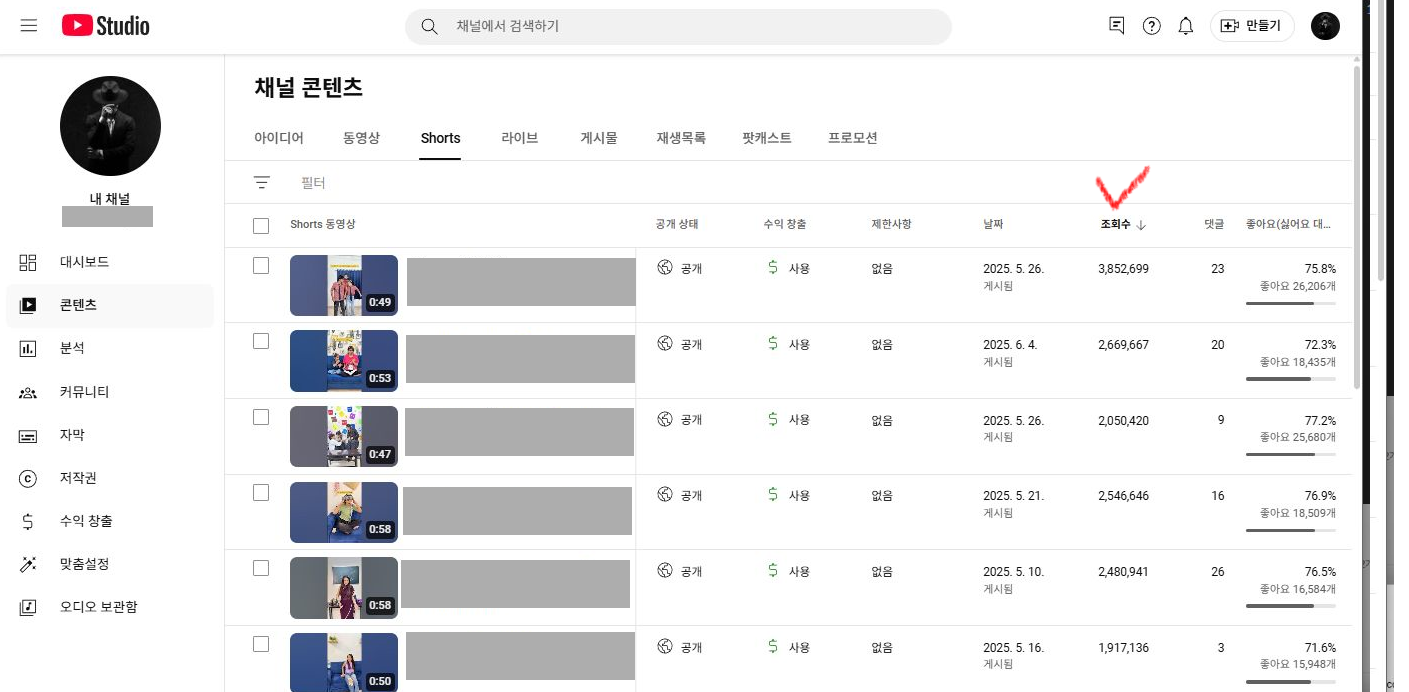This screenshot has width=1409, height=692.
Task: Select the checkbox for the 0:47 Short
Action: pos(261,417)
